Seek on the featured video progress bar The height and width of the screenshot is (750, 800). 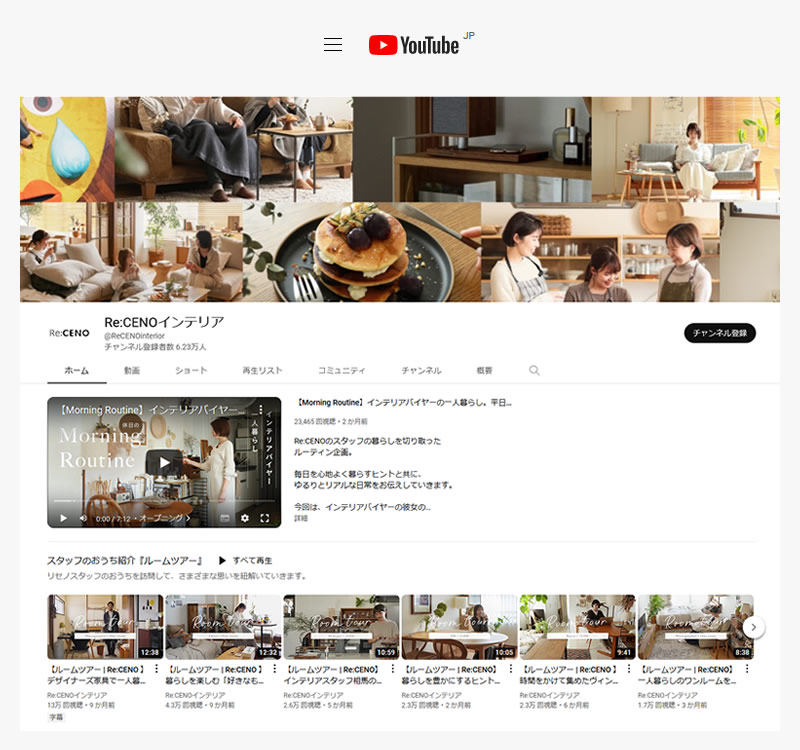(x=164, y=502)
